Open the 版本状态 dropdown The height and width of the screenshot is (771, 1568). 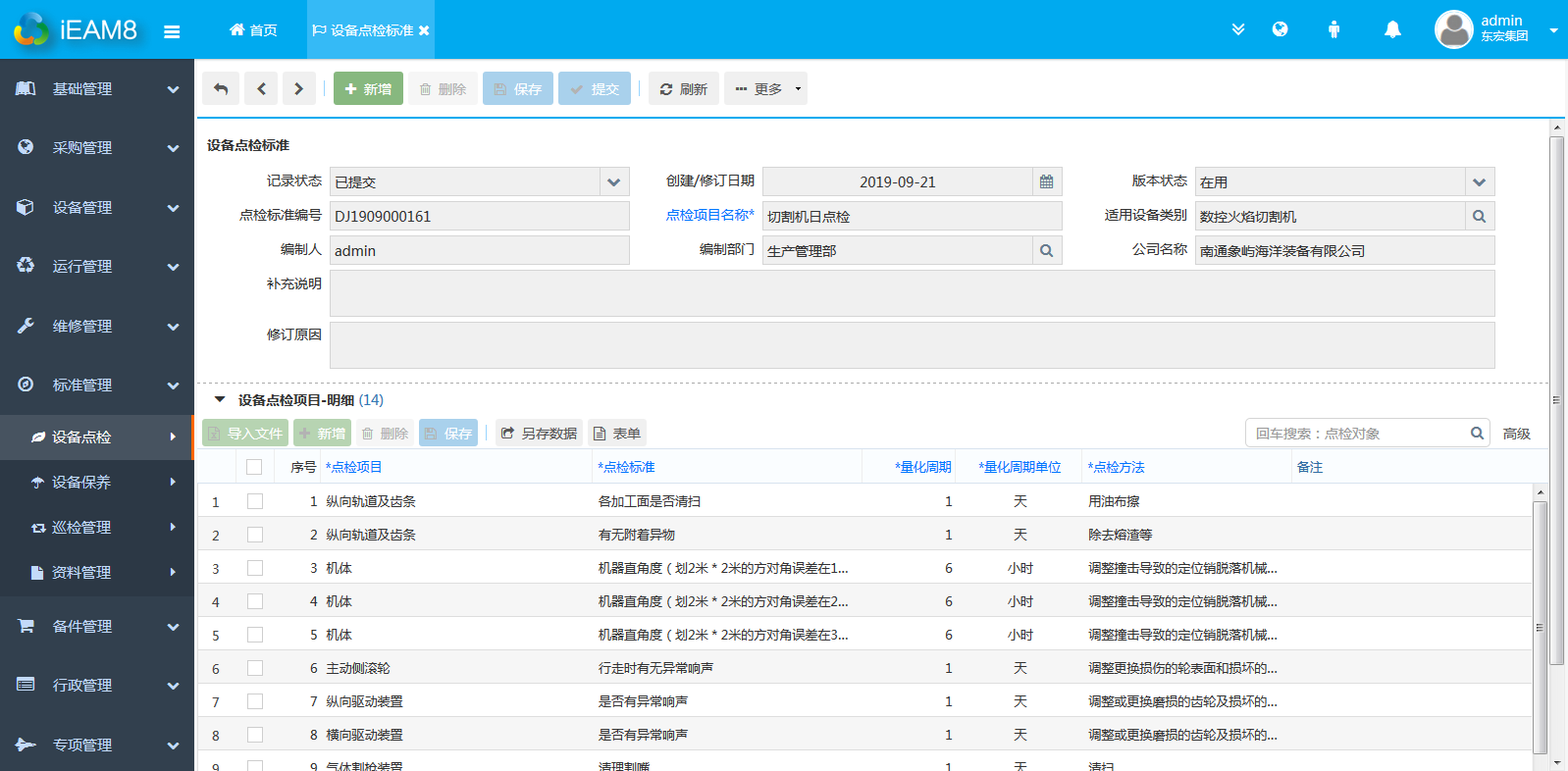tap(1479, 182)
